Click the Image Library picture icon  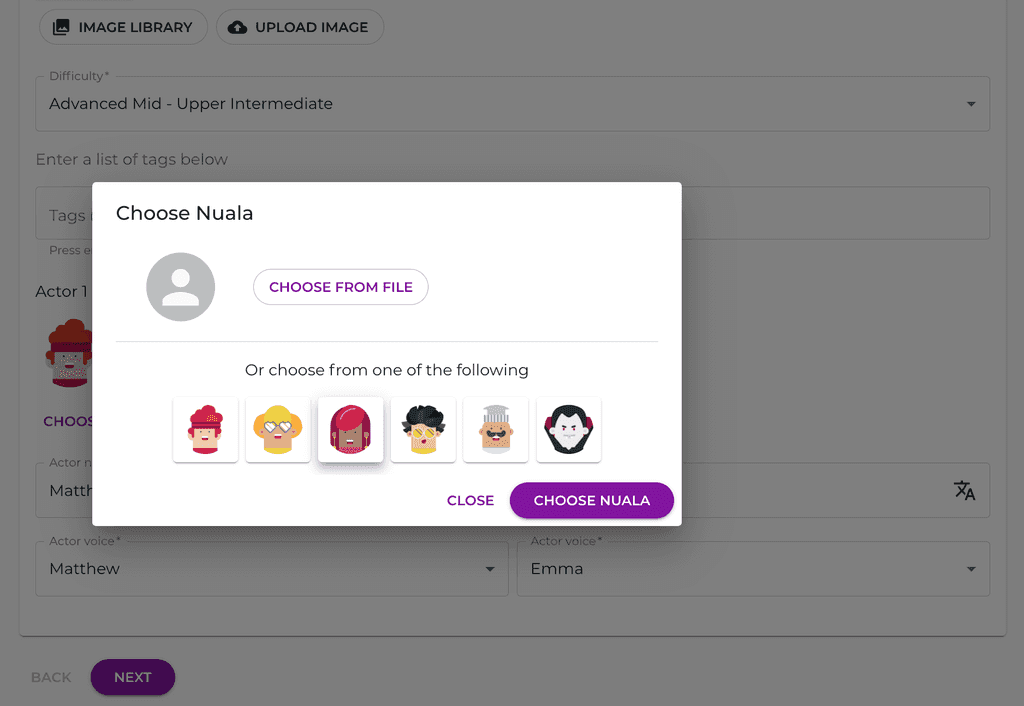pyautogui.click(x=62, y=27)
